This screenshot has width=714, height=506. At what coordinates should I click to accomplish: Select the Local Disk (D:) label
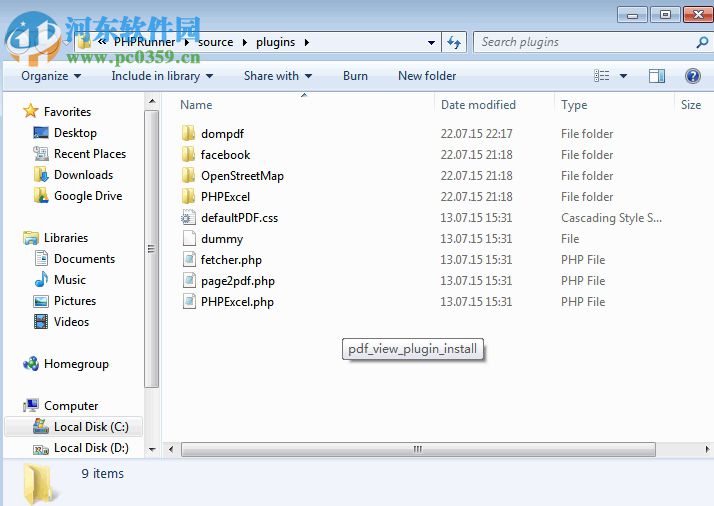[x=91, y=448]
